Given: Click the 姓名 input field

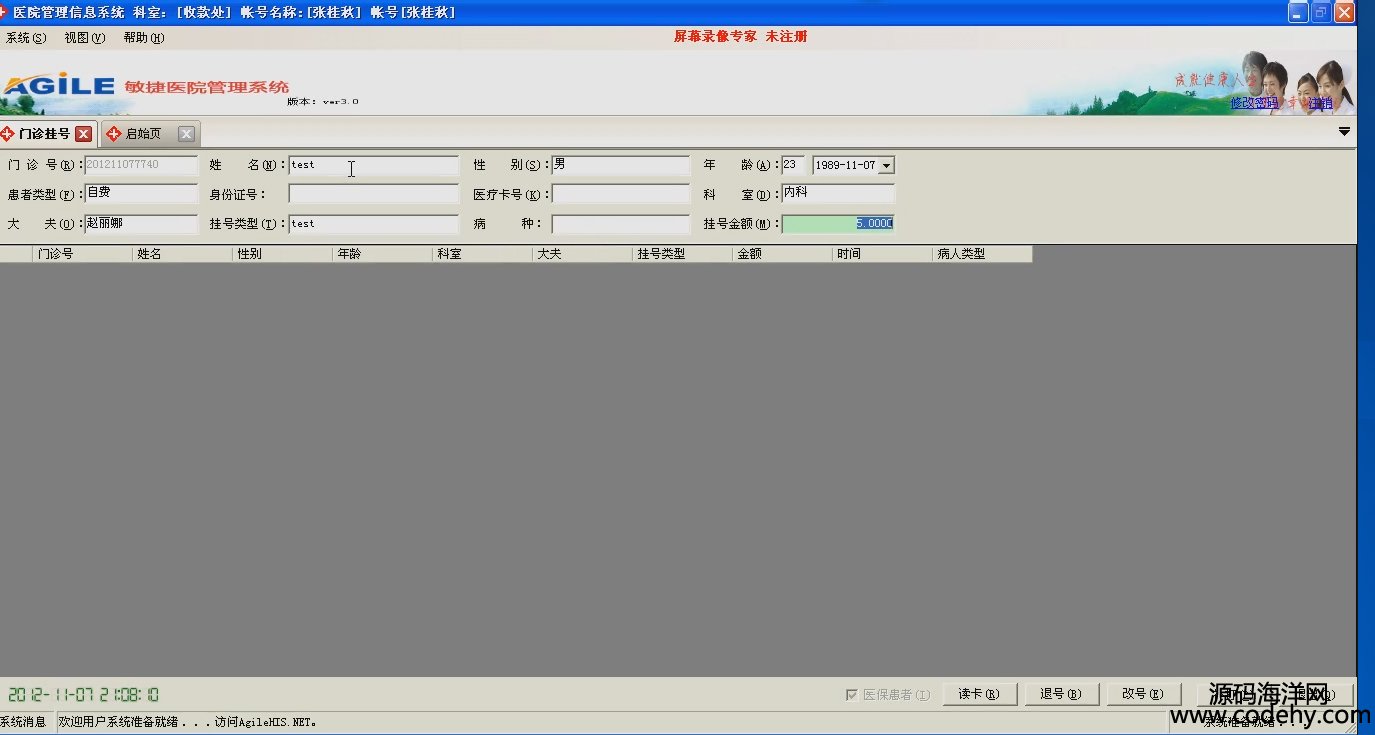Looking at the screenshot, I should (x=373, y=166).
